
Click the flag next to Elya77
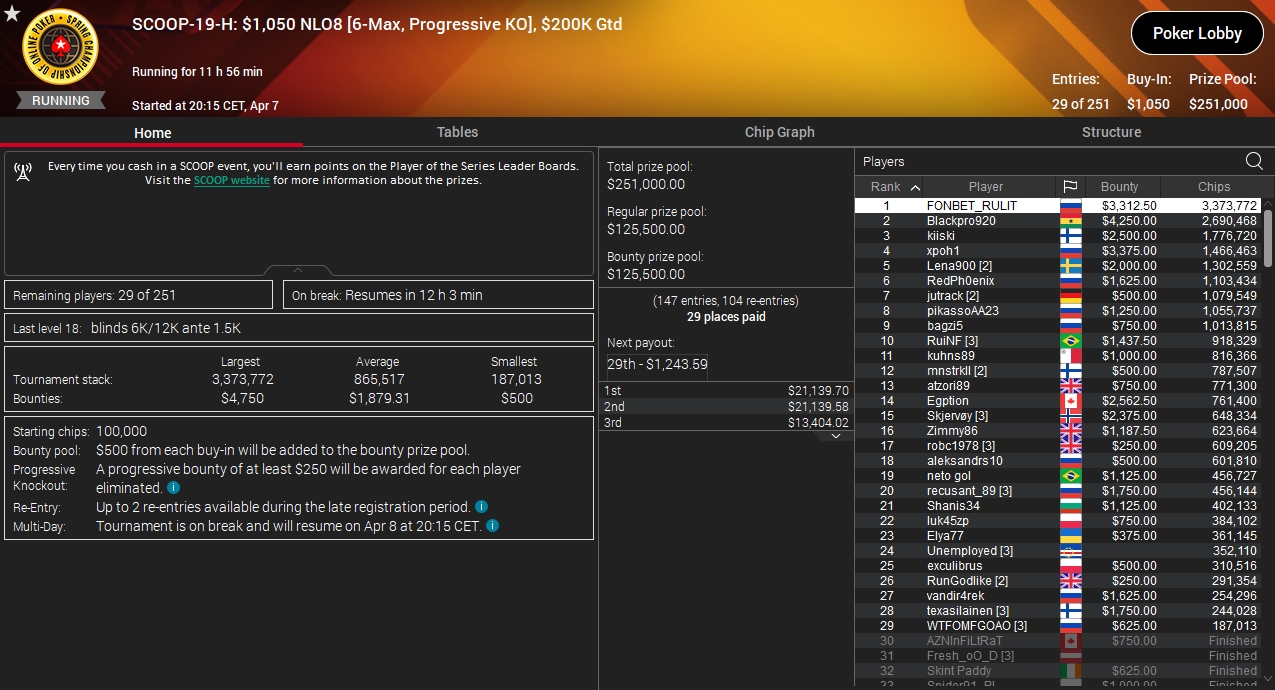1070,536
